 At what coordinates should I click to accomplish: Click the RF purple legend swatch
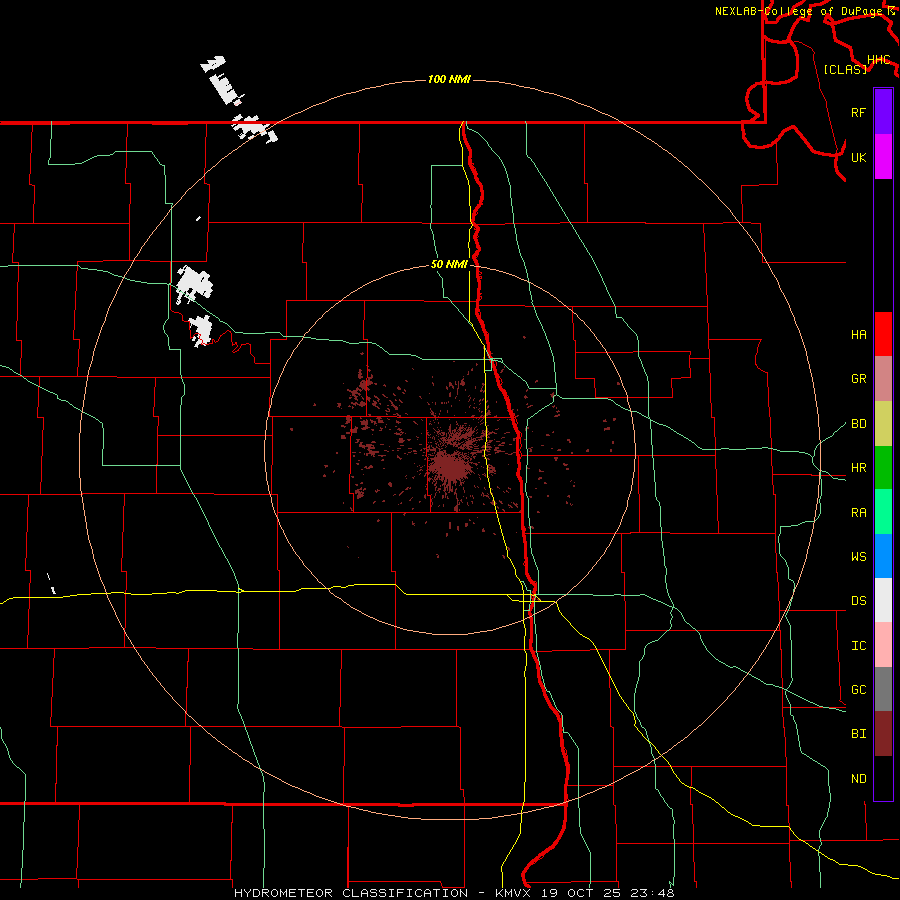click(x=883, y=112)
